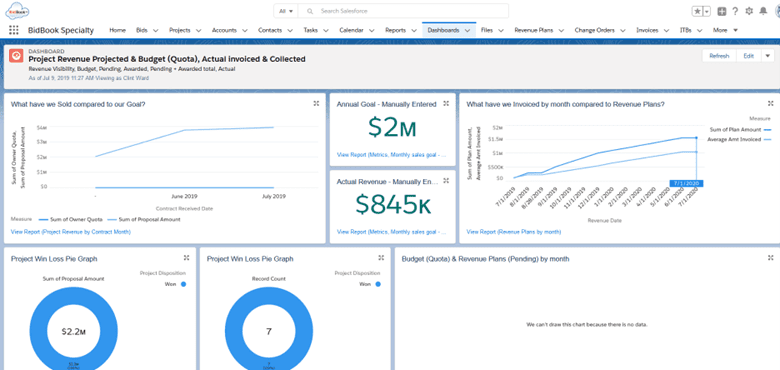
Task: Open the More navigation dropdown
Action: click(725, 30)
